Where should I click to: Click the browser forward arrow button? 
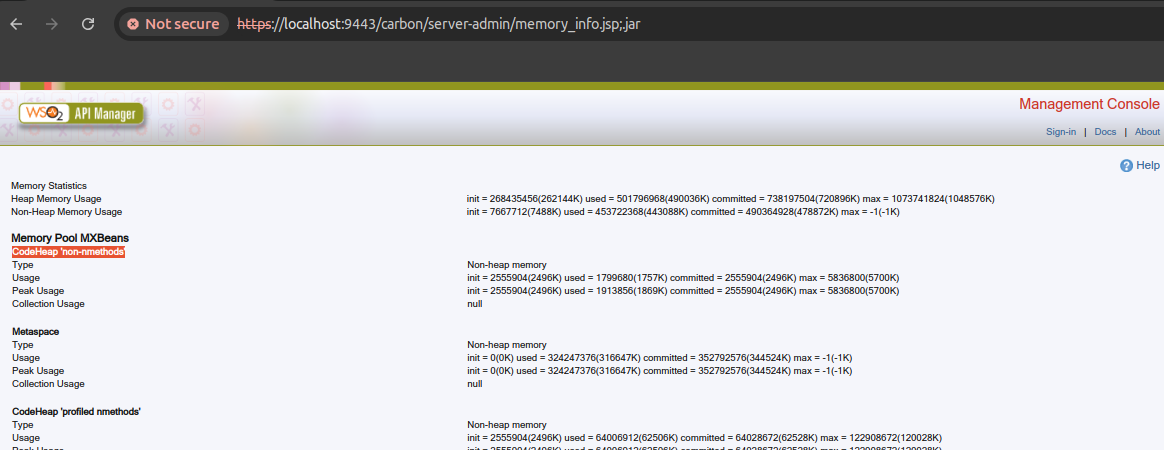click(52, 24)
